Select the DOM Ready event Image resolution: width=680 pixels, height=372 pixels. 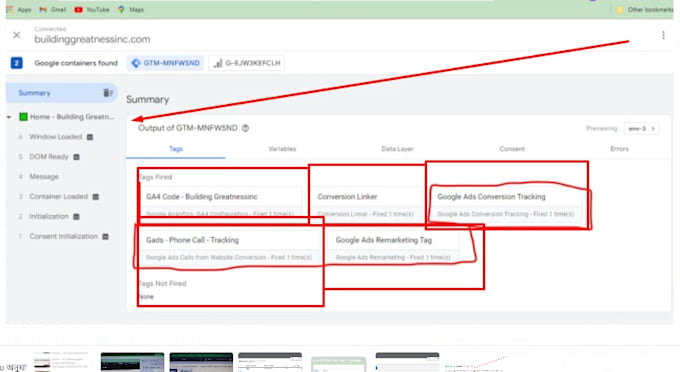click(x=49, y=157)
